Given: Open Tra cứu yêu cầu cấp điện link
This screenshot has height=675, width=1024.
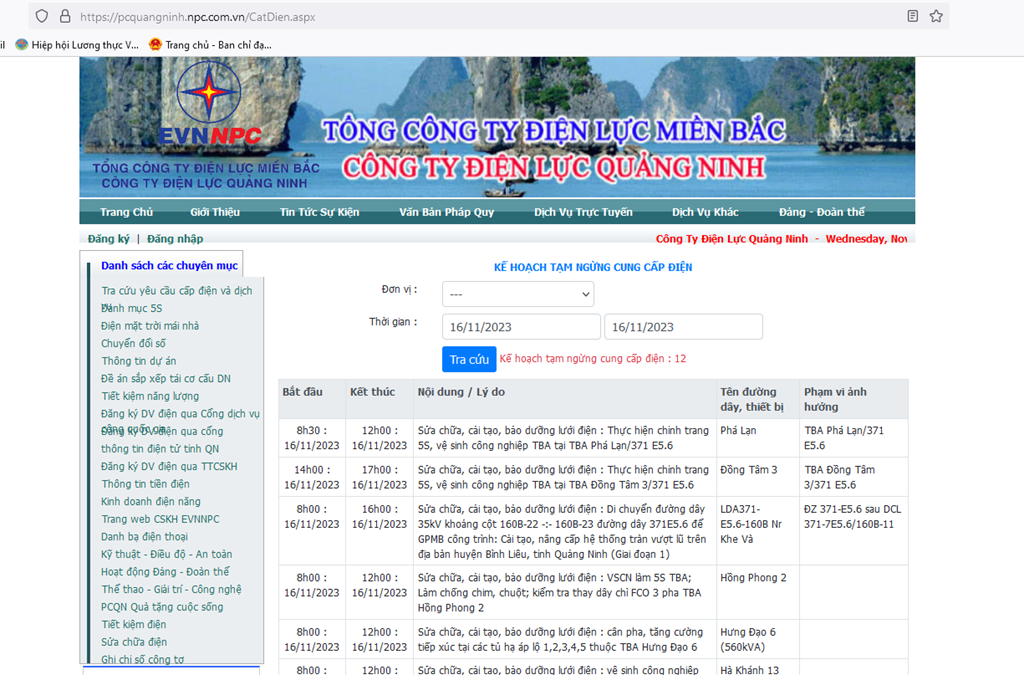Looking at the screenshot, I should (176, 290).
